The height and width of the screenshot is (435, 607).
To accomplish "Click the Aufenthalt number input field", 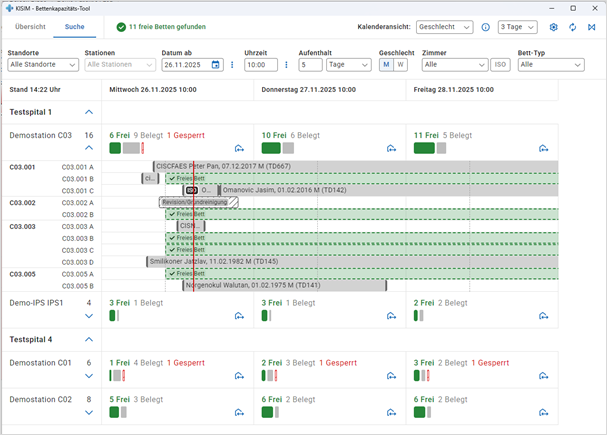I will (310, 65).
